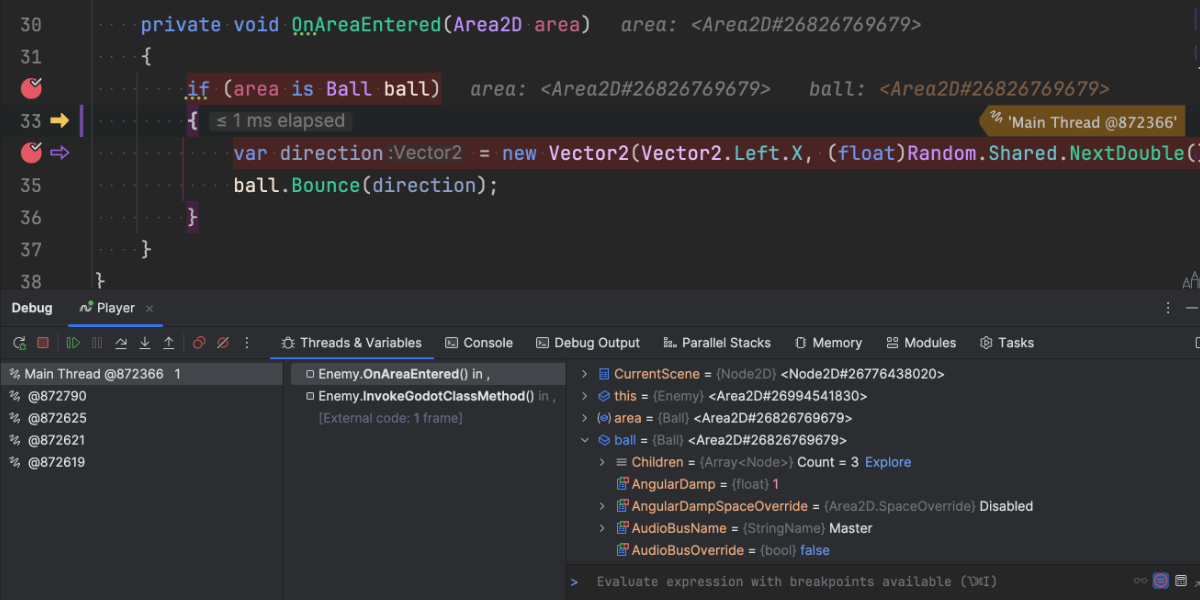Open the View Breakpoints dialog
1200x600 pixels.
[199, 343]
